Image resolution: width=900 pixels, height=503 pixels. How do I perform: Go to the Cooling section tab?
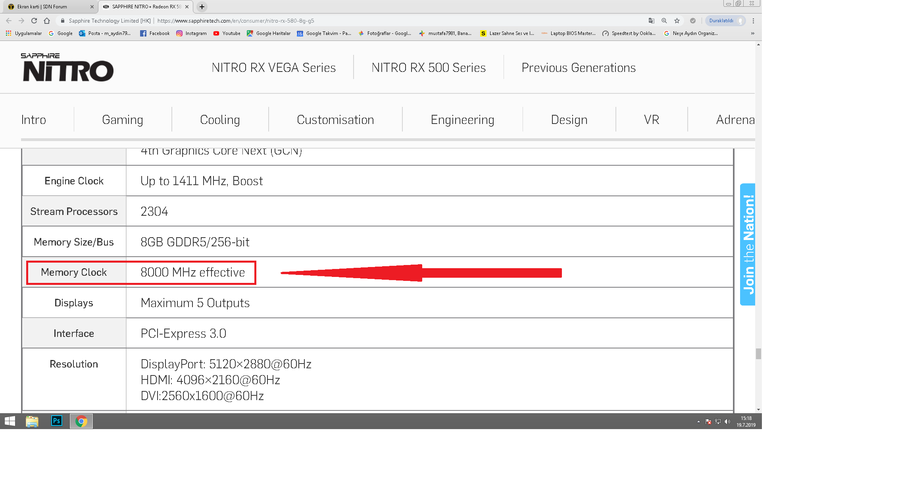point(220,119)
